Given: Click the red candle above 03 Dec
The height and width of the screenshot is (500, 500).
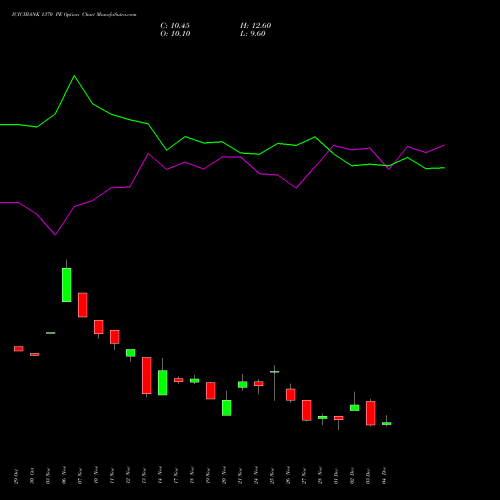Looking at the screenshot, I should [x=371, y=413].
